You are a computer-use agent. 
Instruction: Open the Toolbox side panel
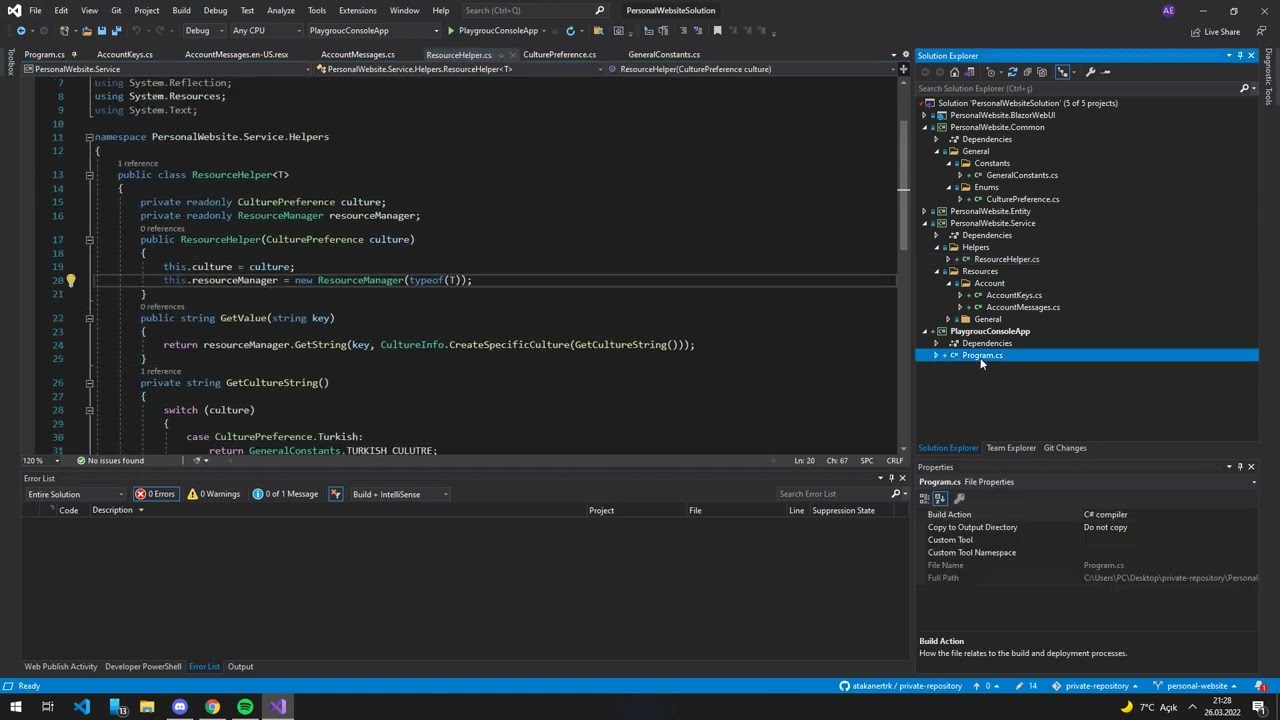pyautogui.click(x=11, y=62)
